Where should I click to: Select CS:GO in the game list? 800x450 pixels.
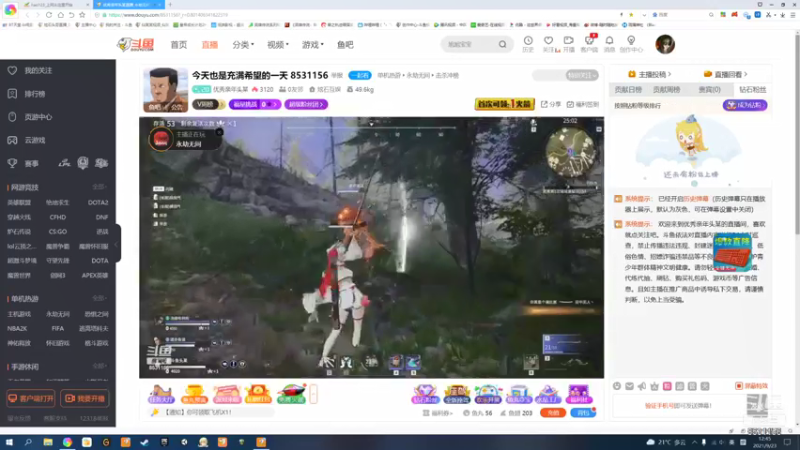(58, 232)
